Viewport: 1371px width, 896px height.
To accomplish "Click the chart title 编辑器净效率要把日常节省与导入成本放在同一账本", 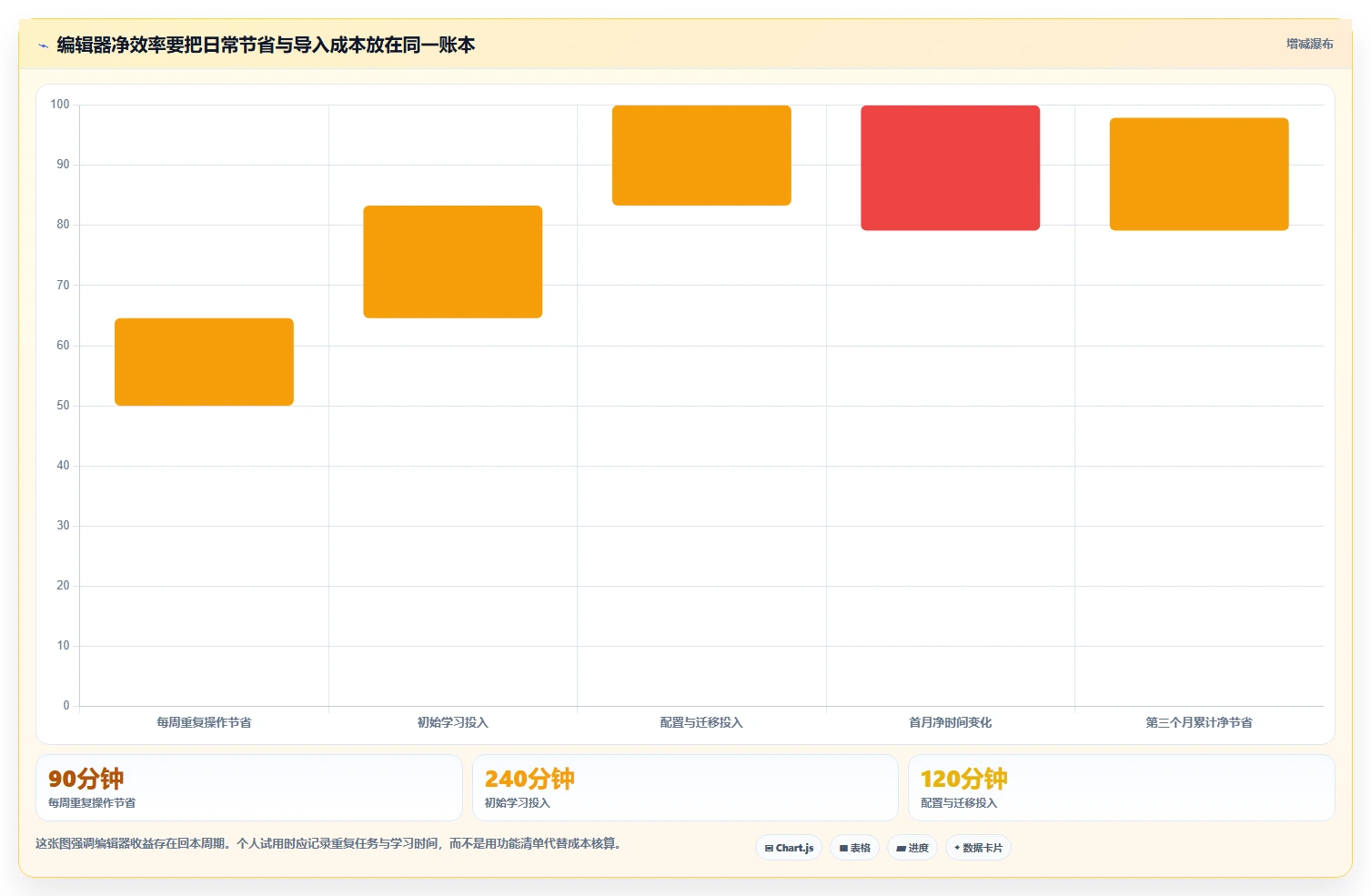I will pos(266,45).
